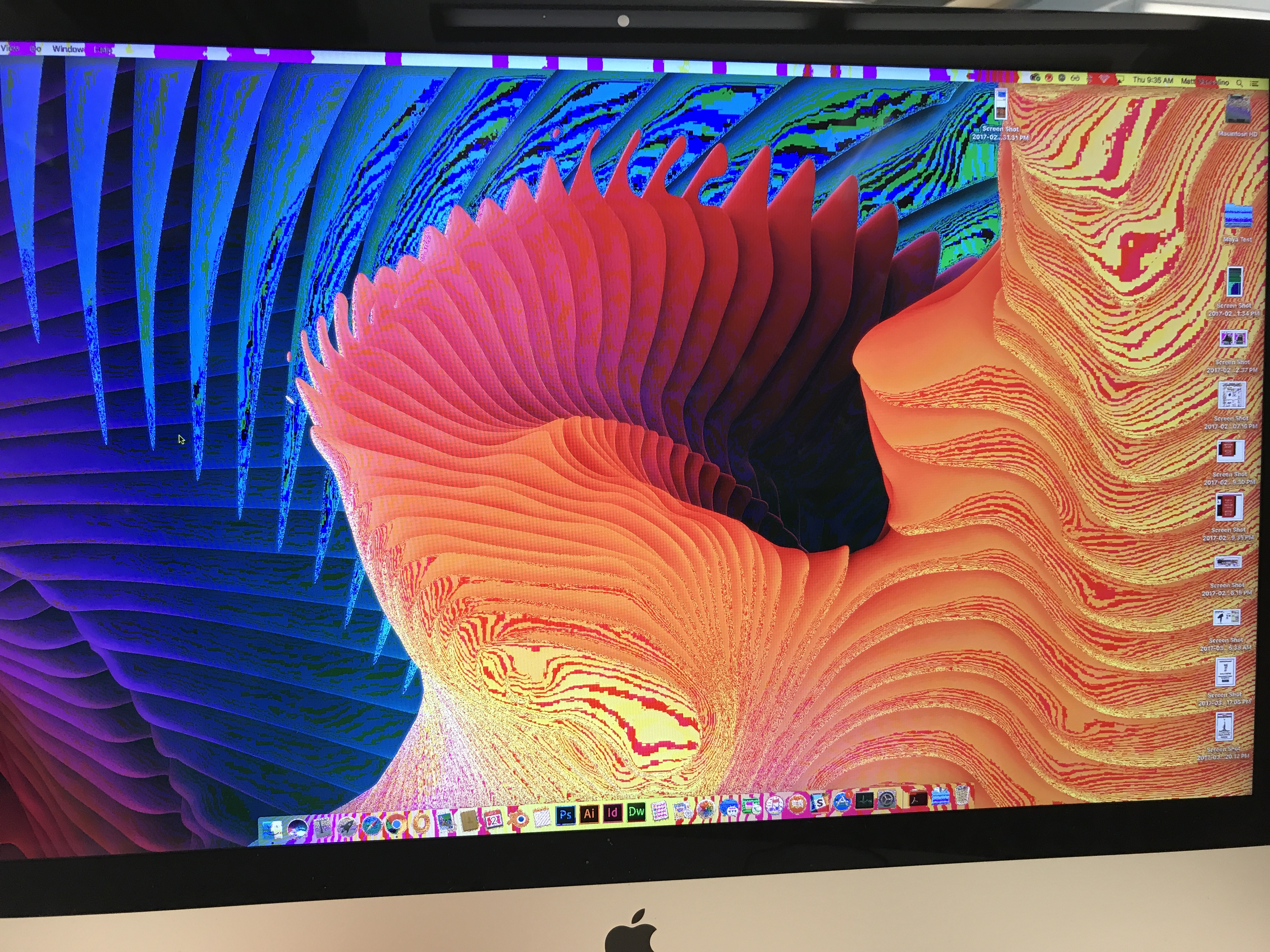Screen dimensions: 1270x952
Task: Launch Blender from the Dock
Action: click(x=518, y=819)
